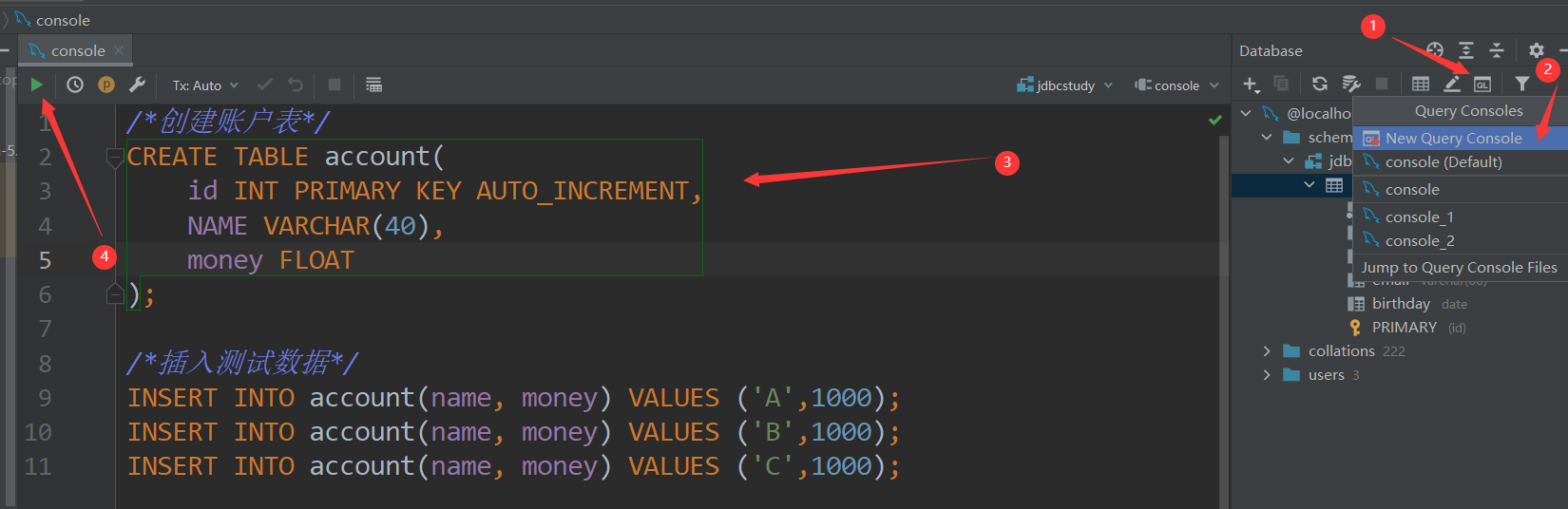Run the SQL with the green Execute button
Image resolution: width=1568 pixels, height=509 pixels.
36,85
